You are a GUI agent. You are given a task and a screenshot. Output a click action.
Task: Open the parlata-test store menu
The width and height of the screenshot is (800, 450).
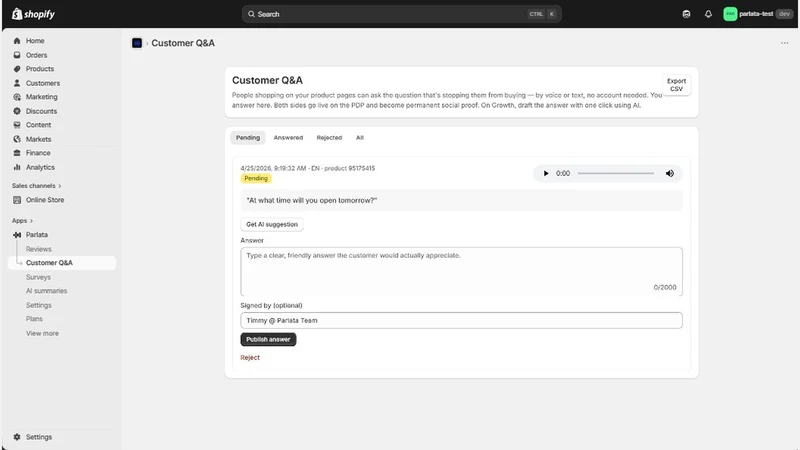(x=758, y=14)
